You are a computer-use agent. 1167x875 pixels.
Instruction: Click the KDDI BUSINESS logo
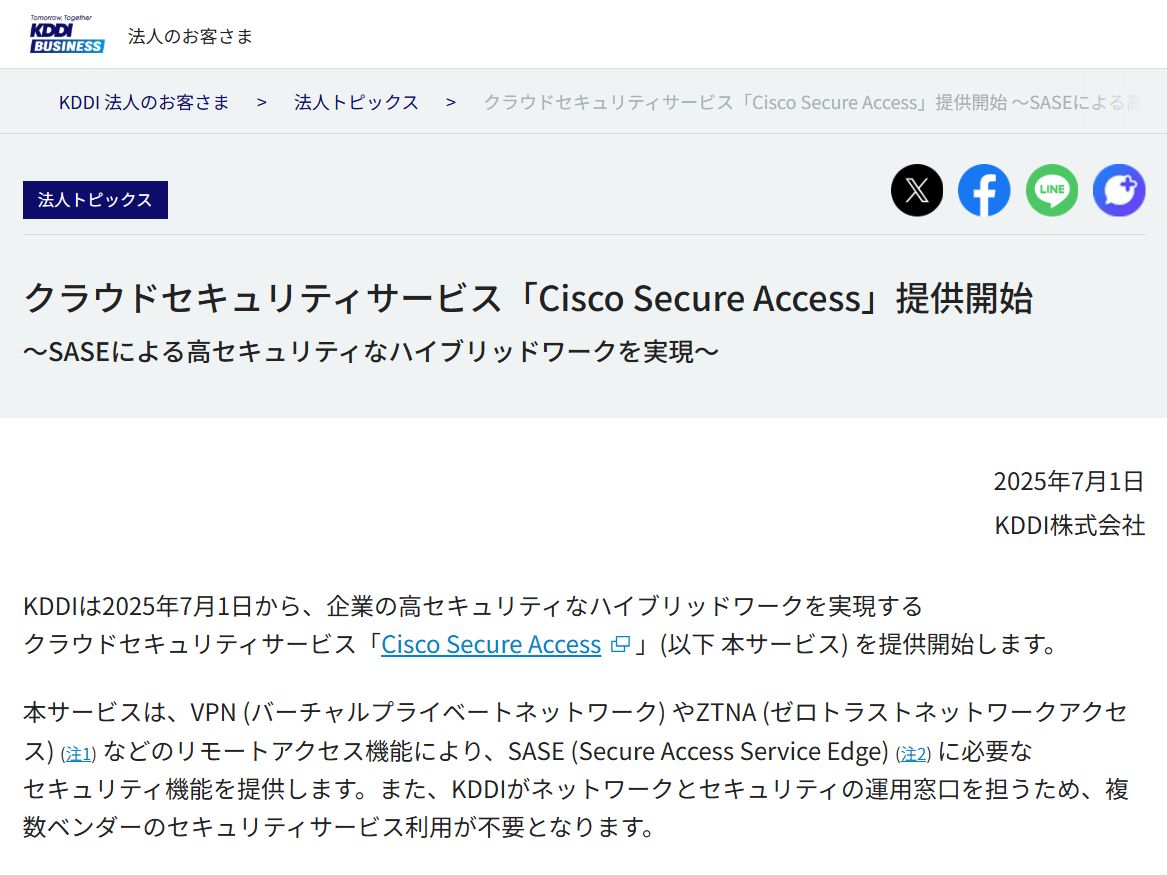pos(66,33)
